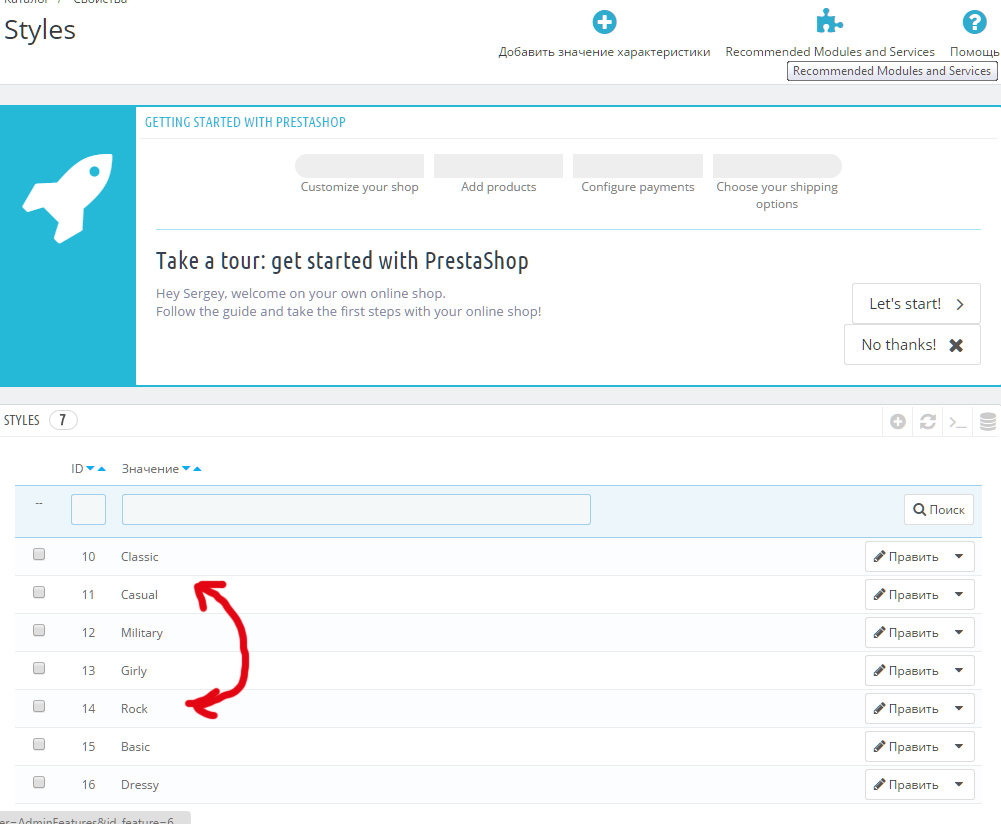The width and height of the screenshot is (1001, 824).
Task: Expand dropdown next to Править for Casual
Action: pyautogui.click(x=959, y=594)
